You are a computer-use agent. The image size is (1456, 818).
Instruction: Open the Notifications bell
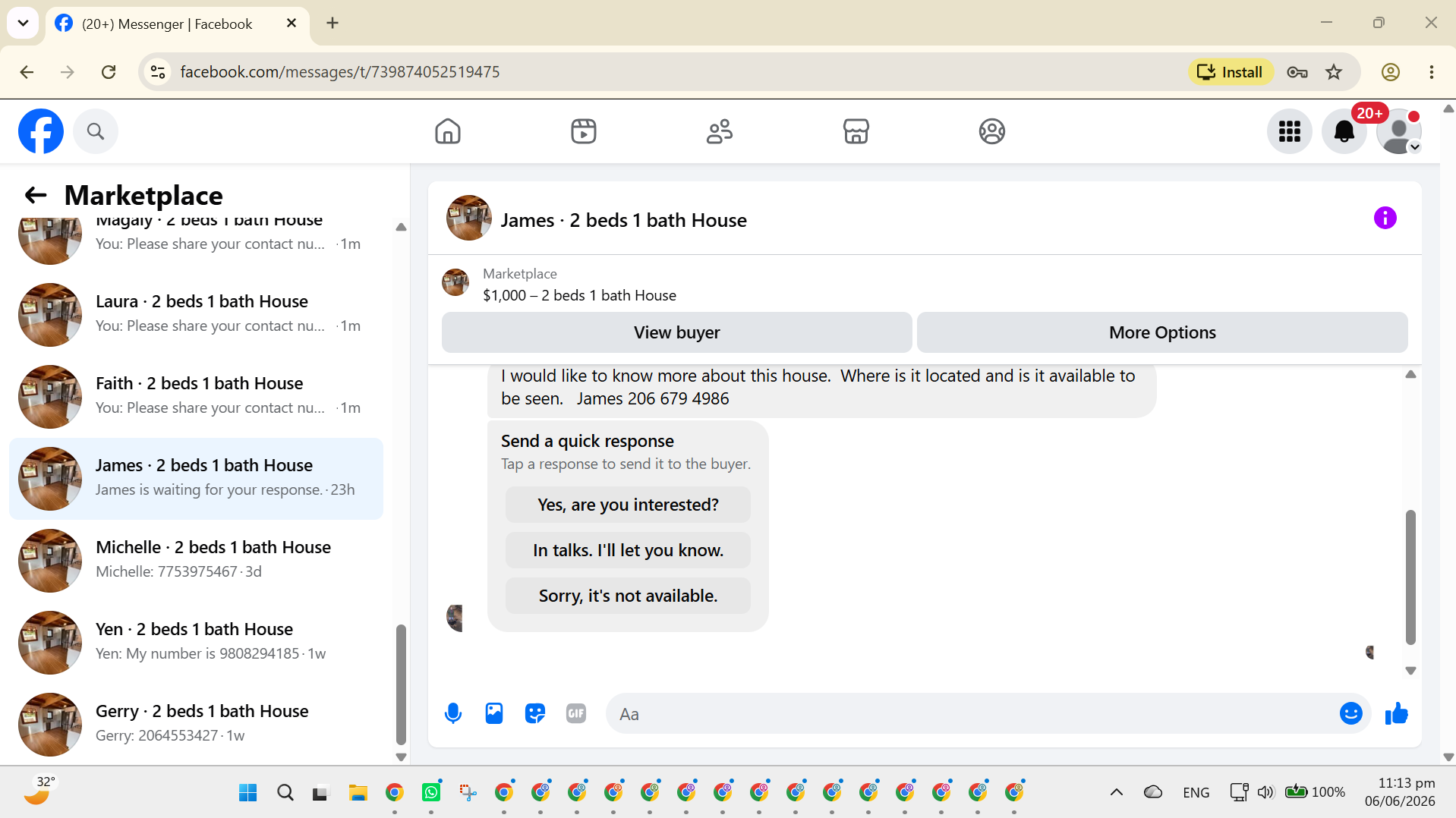point(1344,131)
